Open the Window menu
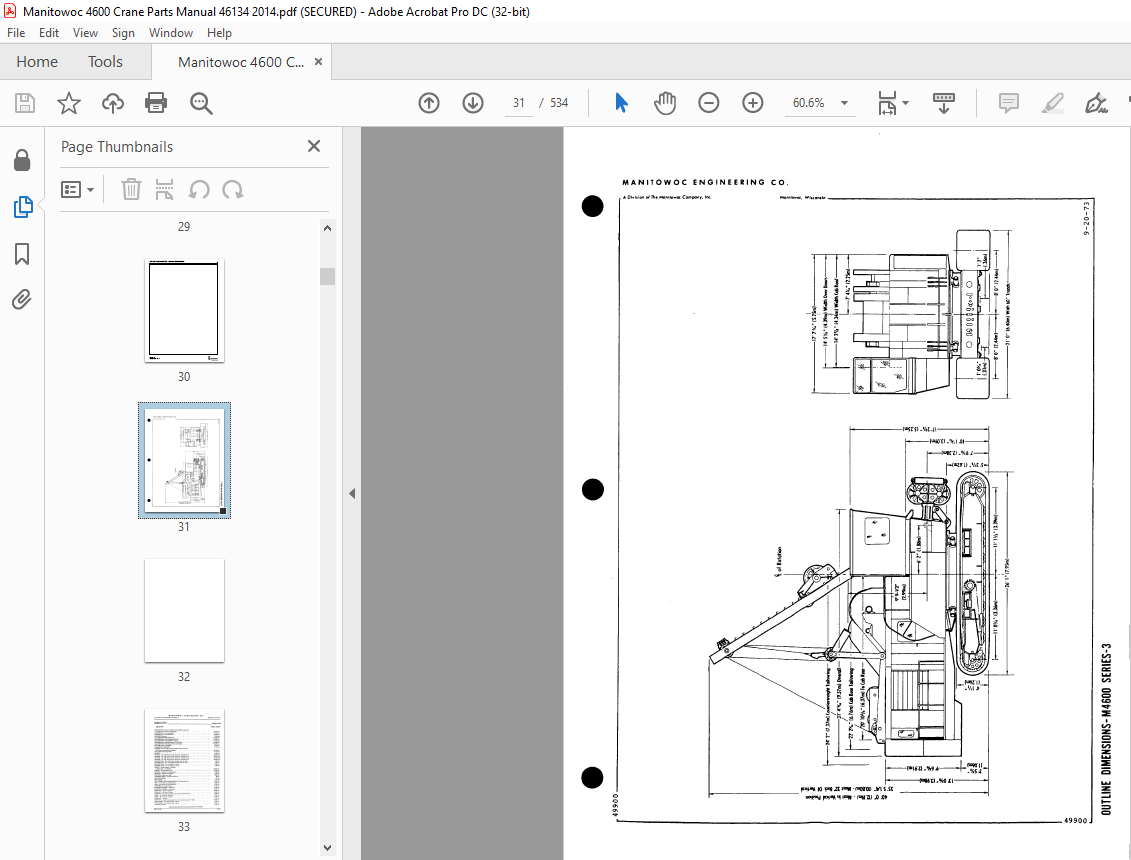 (x=171, y=32)
